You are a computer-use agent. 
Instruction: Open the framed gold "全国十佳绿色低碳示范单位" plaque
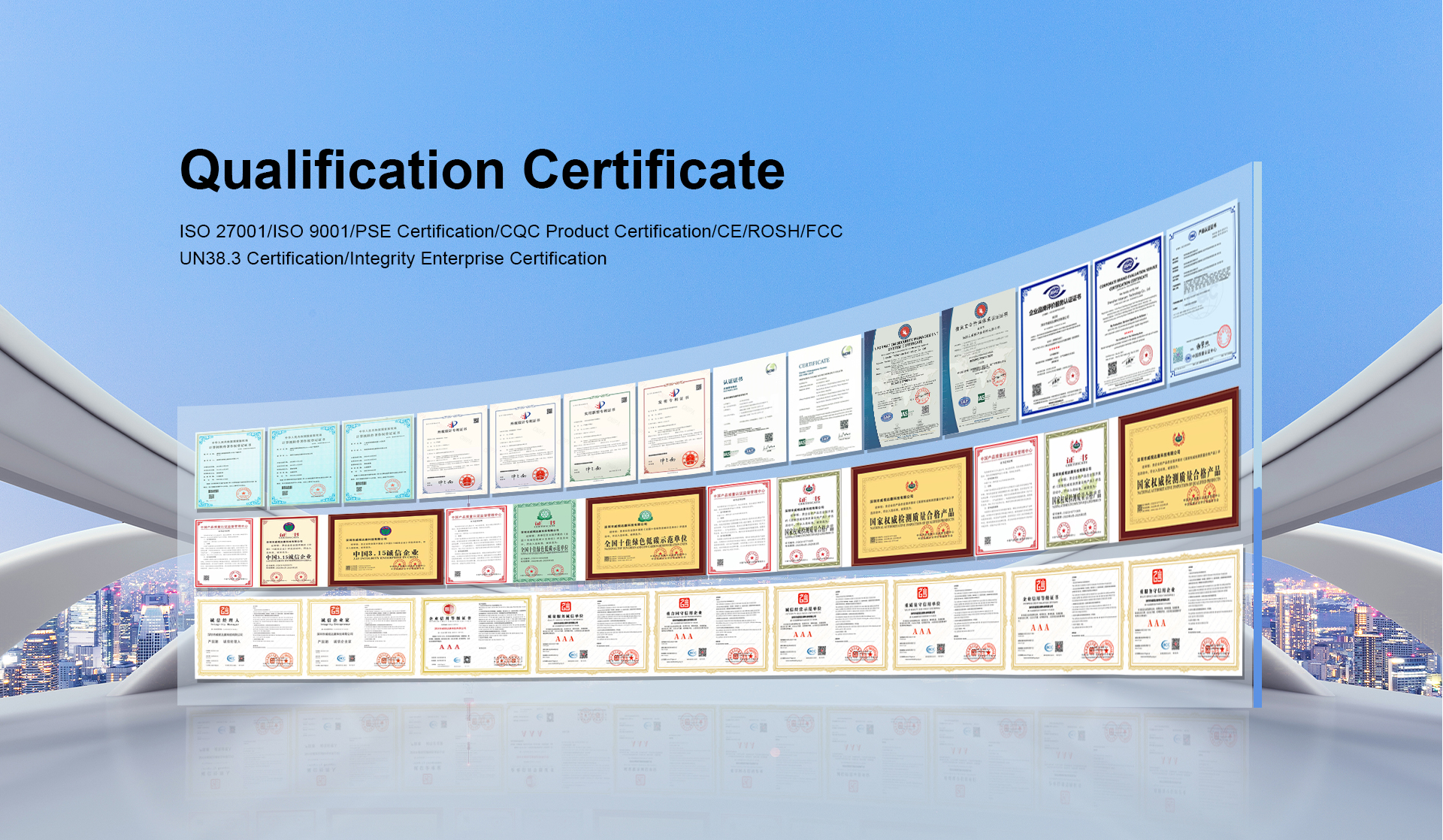click(x=646, y=533)
